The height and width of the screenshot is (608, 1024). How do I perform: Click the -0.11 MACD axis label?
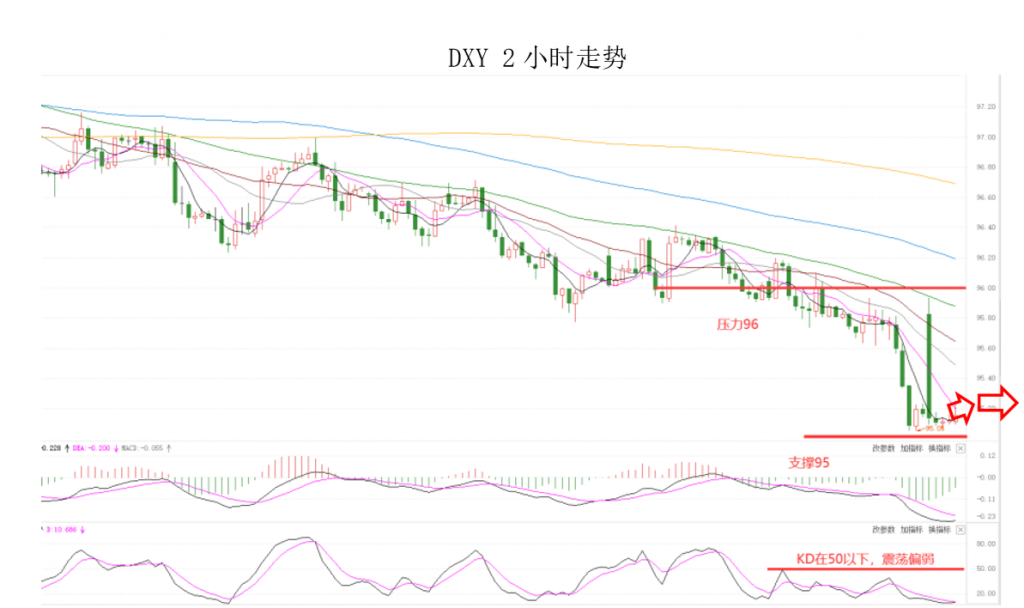(986, 499)
